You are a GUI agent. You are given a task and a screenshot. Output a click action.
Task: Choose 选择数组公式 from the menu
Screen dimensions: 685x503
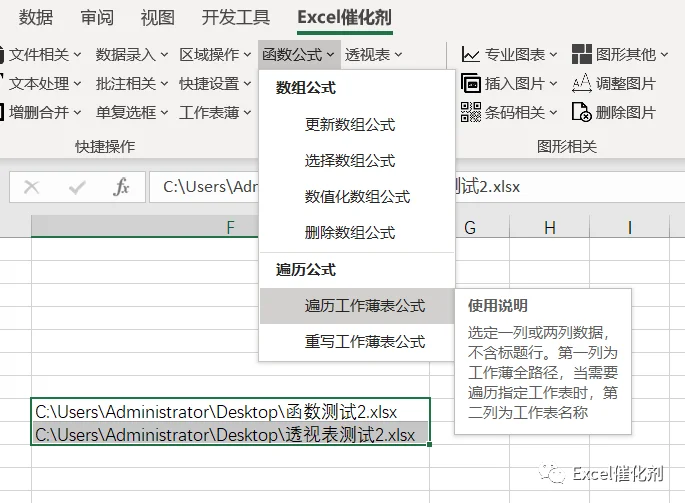357,160
